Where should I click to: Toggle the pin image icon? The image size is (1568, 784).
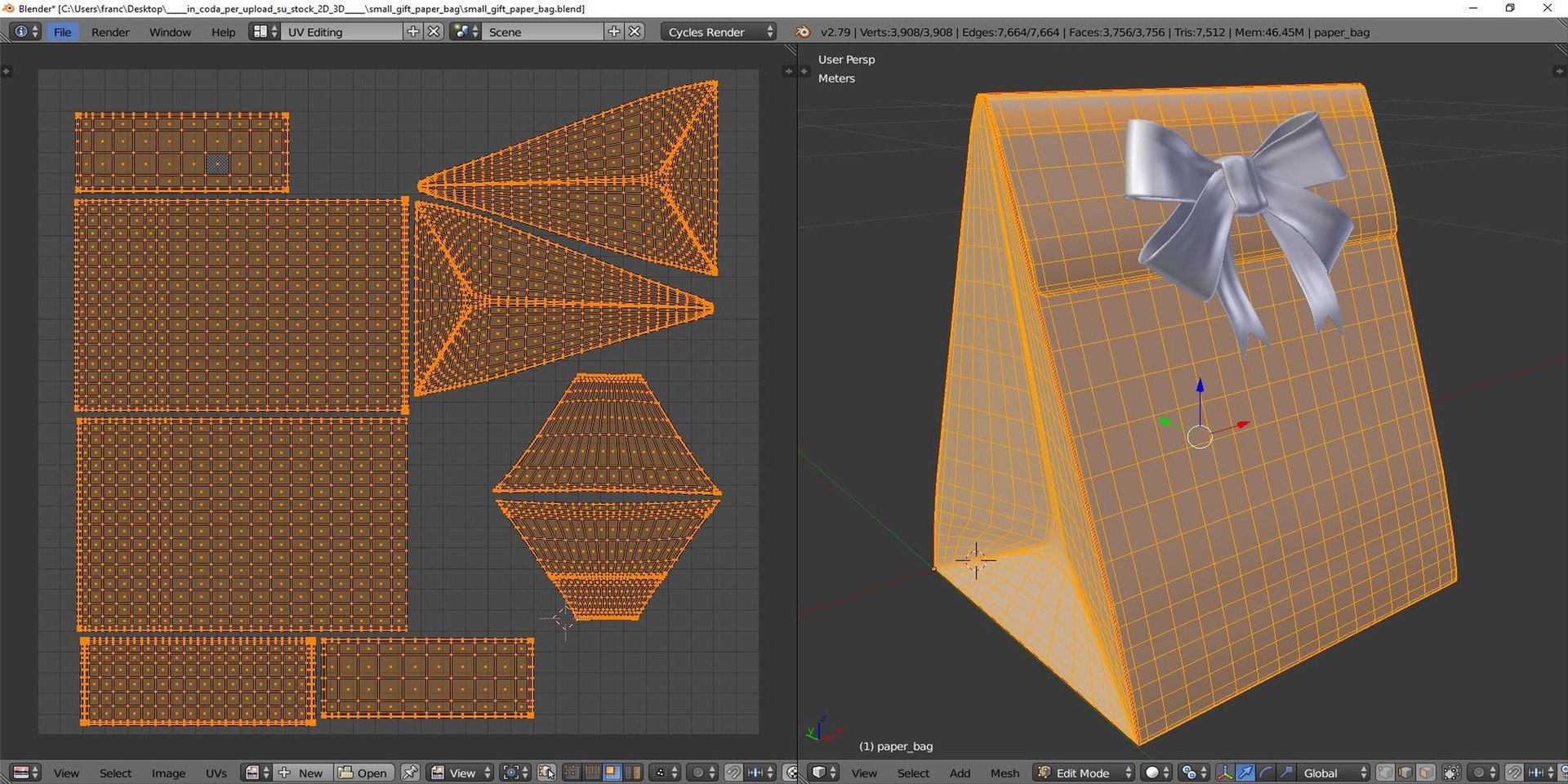pyautogui.click(x=410, y=773)
